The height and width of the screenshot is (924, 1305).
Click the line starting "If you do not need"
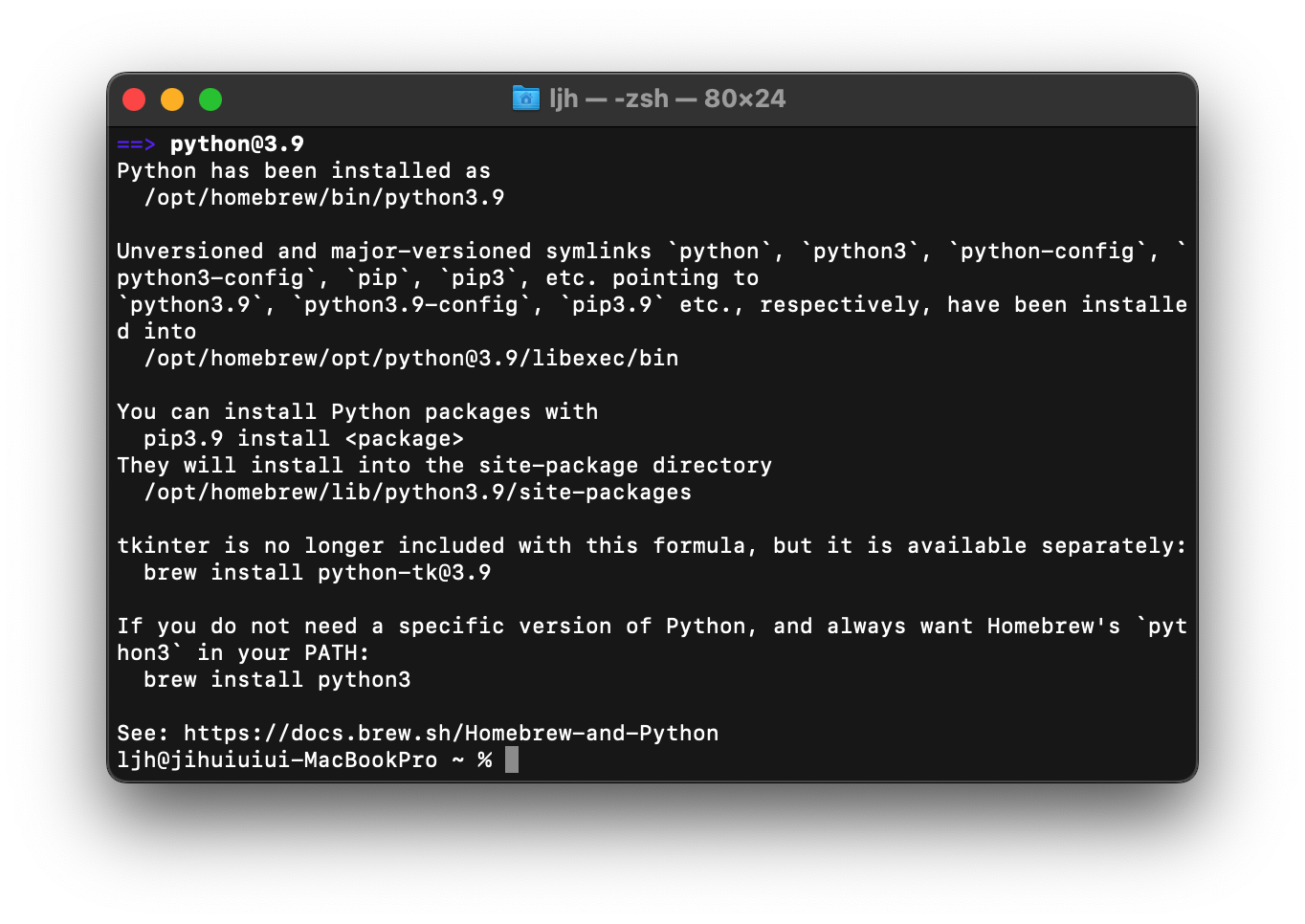click(x=652, y=627)
